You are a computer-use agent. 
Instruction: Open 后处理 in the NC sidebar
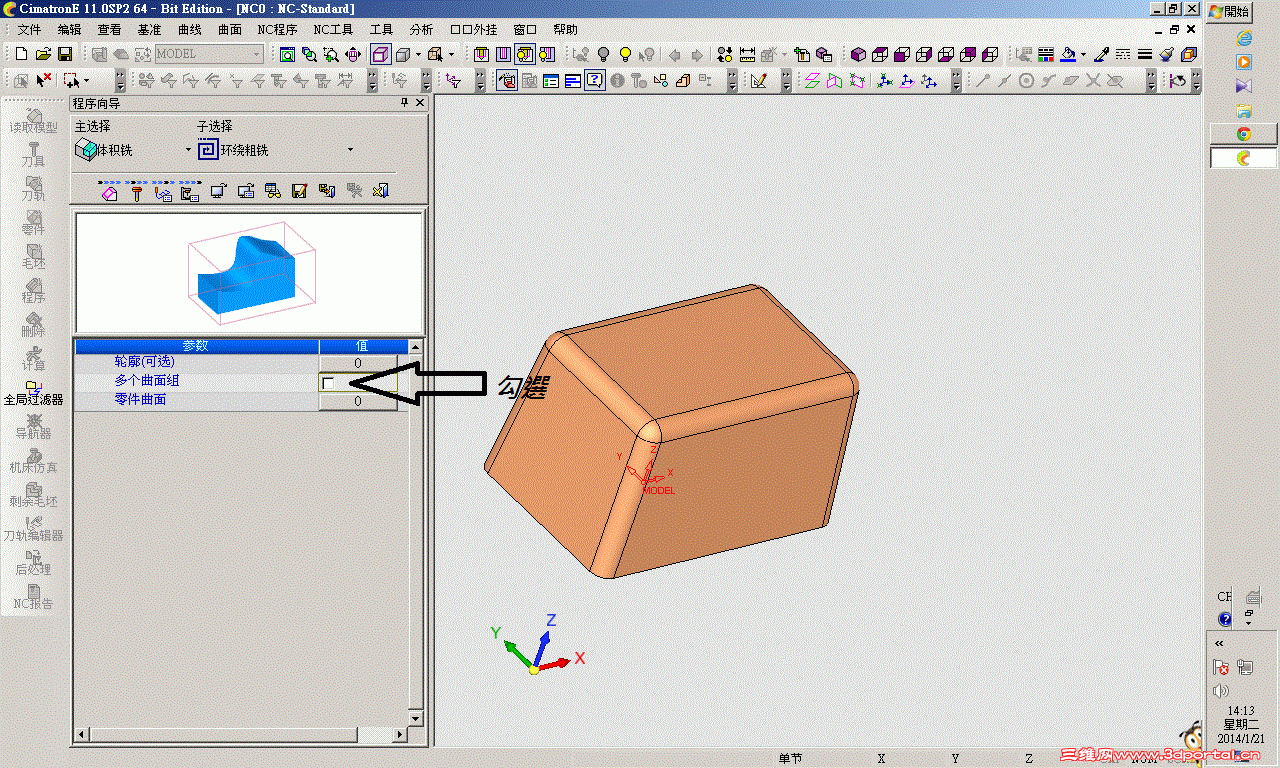coord(34,562)
